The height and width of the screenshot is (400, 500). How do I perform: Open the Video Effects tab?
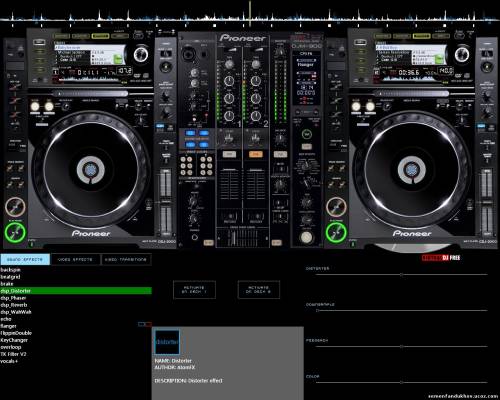point(75,259)
